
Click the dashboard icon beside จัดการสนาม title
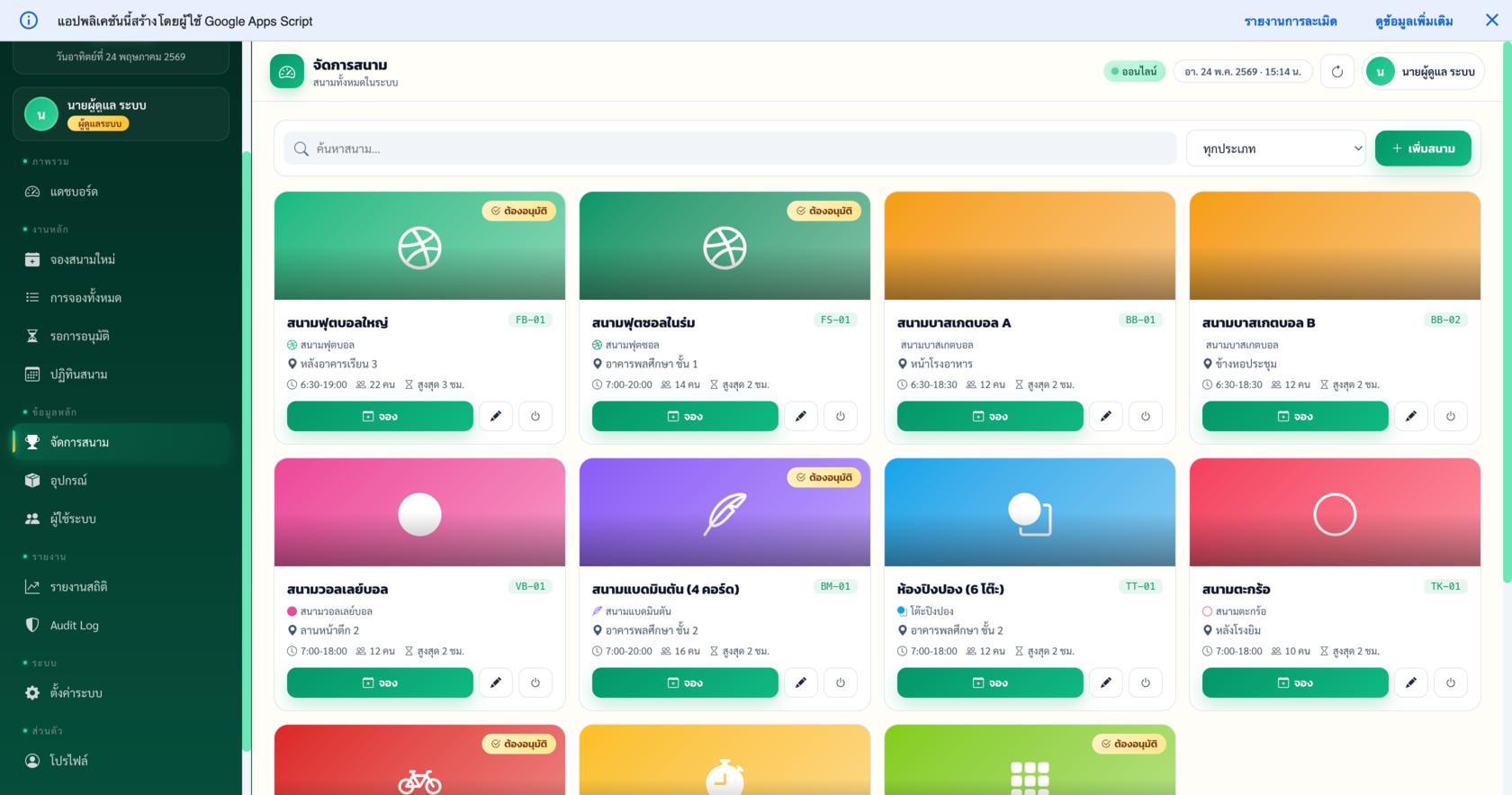click(x=287, y=72)
